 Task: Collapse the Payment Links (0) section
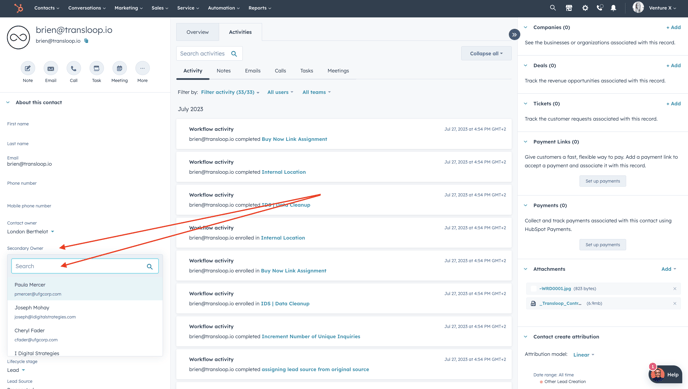[526, 142]
